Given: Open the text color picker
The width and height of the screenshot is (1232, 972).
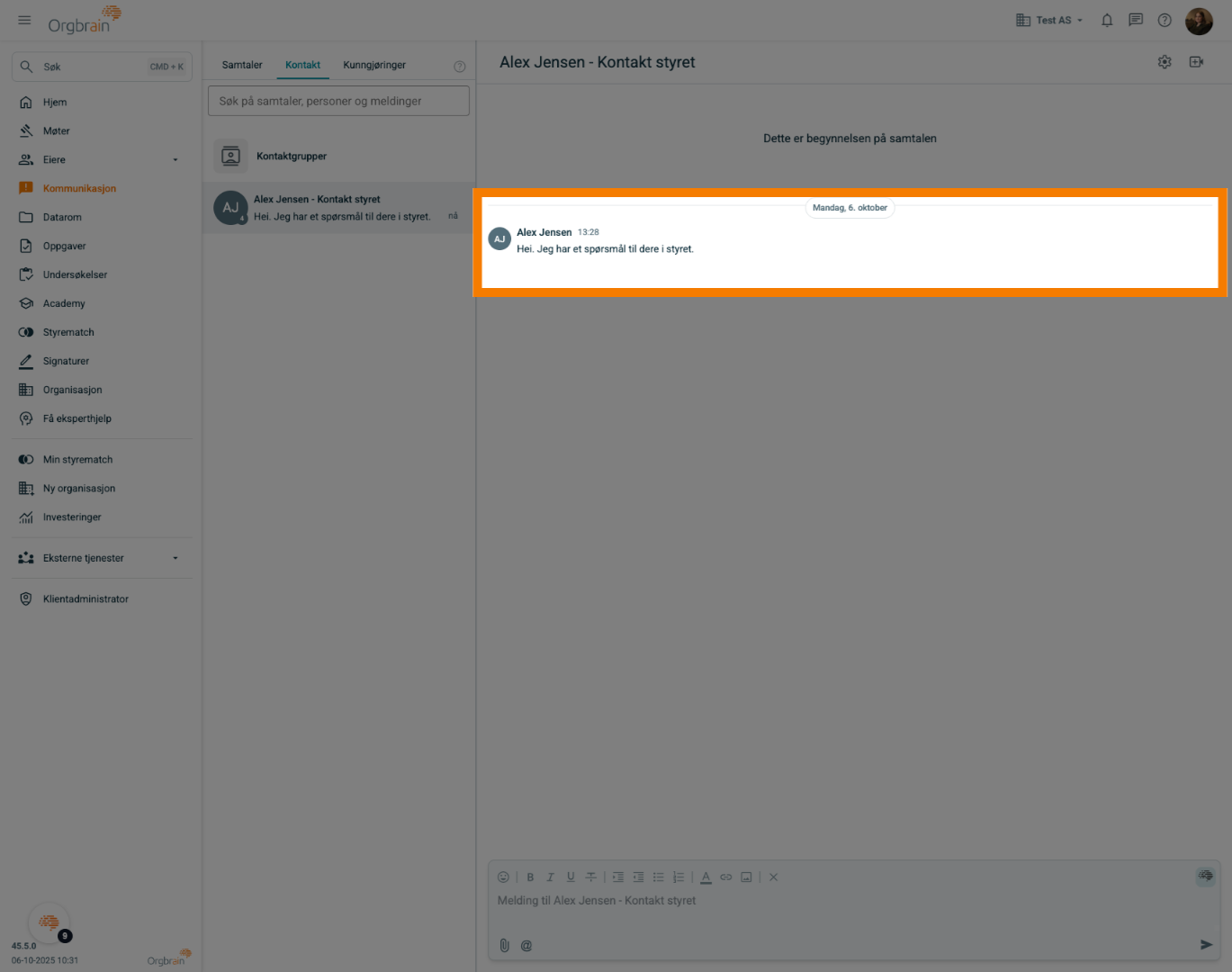Looking at the screenshot, I should pos(706,877).
